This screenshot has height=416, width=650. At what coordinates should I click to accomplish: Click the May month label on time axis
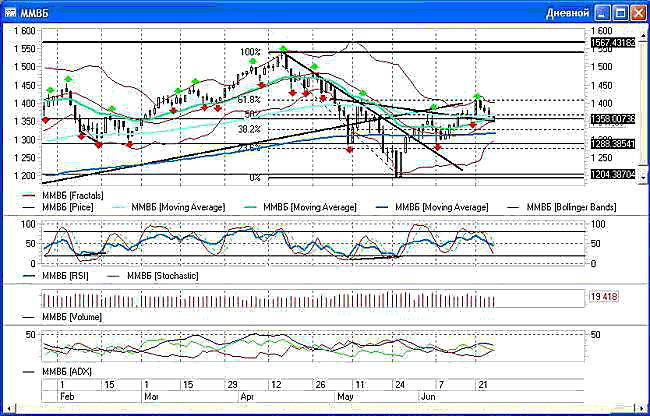[345, 397]
